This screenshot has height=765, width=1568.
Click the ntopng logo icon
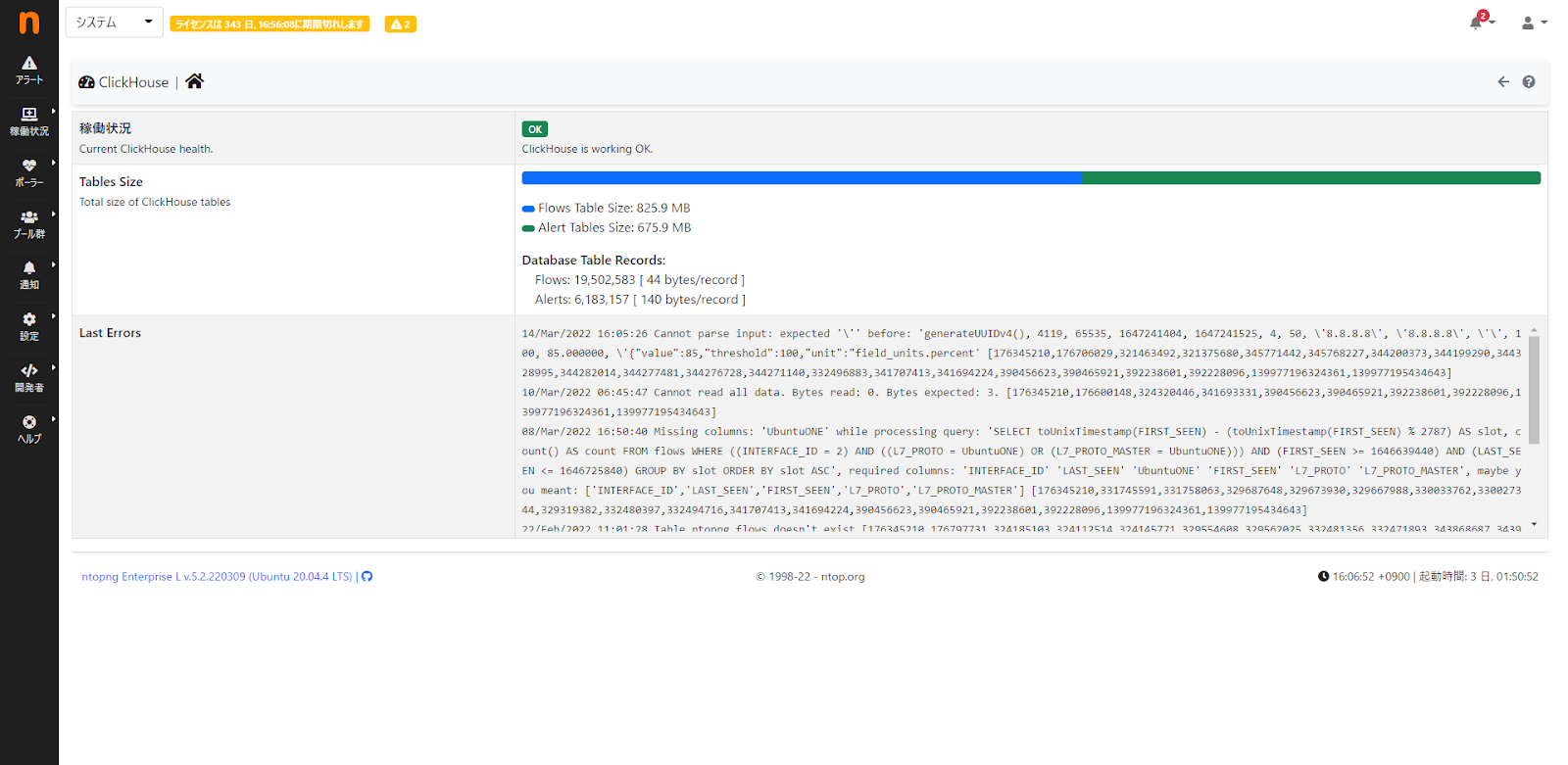coord(29,23)
